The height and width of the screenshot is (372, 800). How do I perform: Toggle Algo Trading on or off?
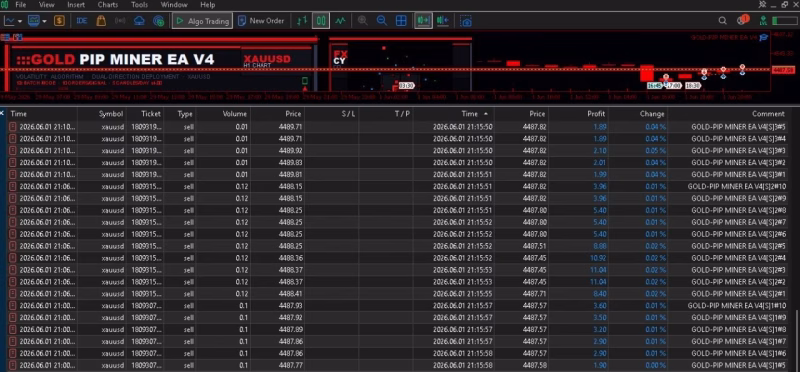click(x=203, y=21)
